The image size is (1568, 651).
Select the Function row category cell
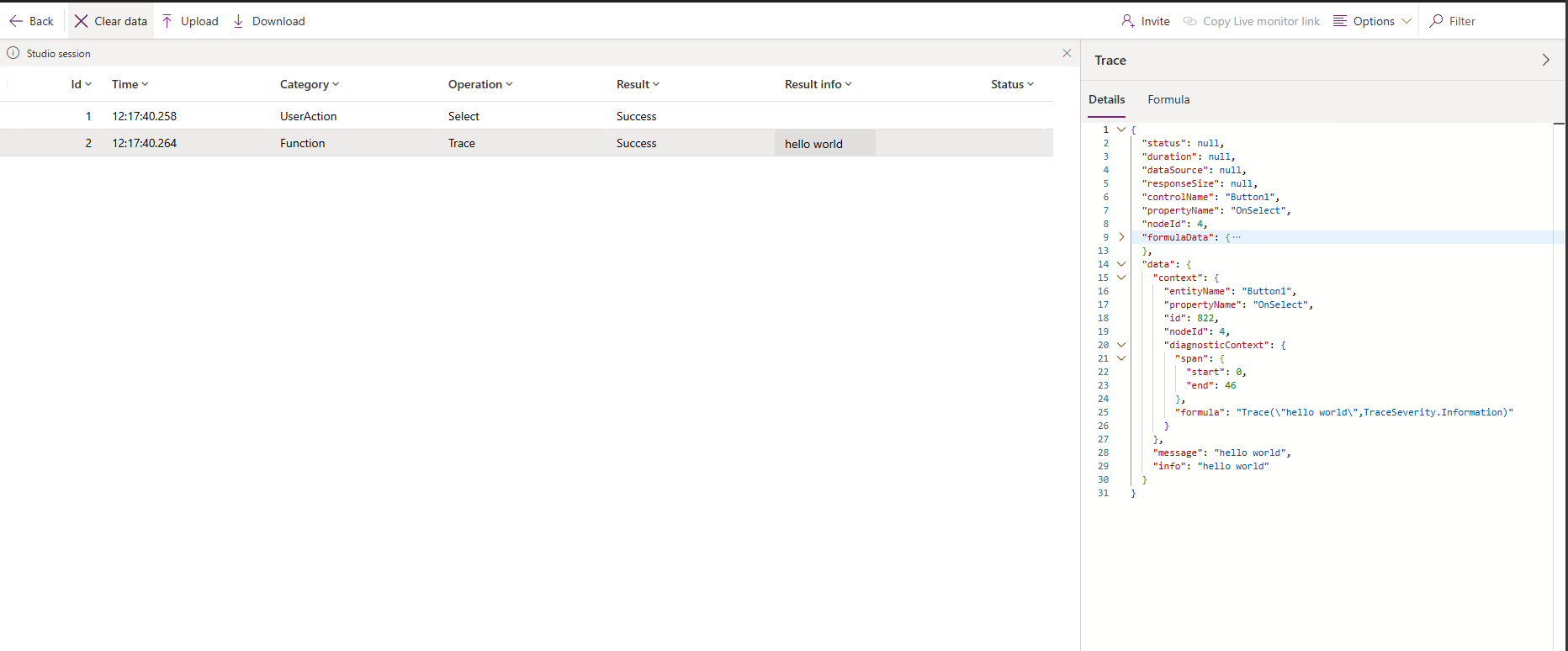[x=302, y=143]
